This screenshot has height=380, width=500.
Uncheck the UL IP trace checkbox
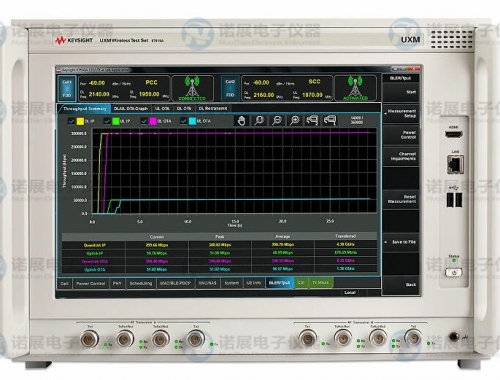coord(107,121)
